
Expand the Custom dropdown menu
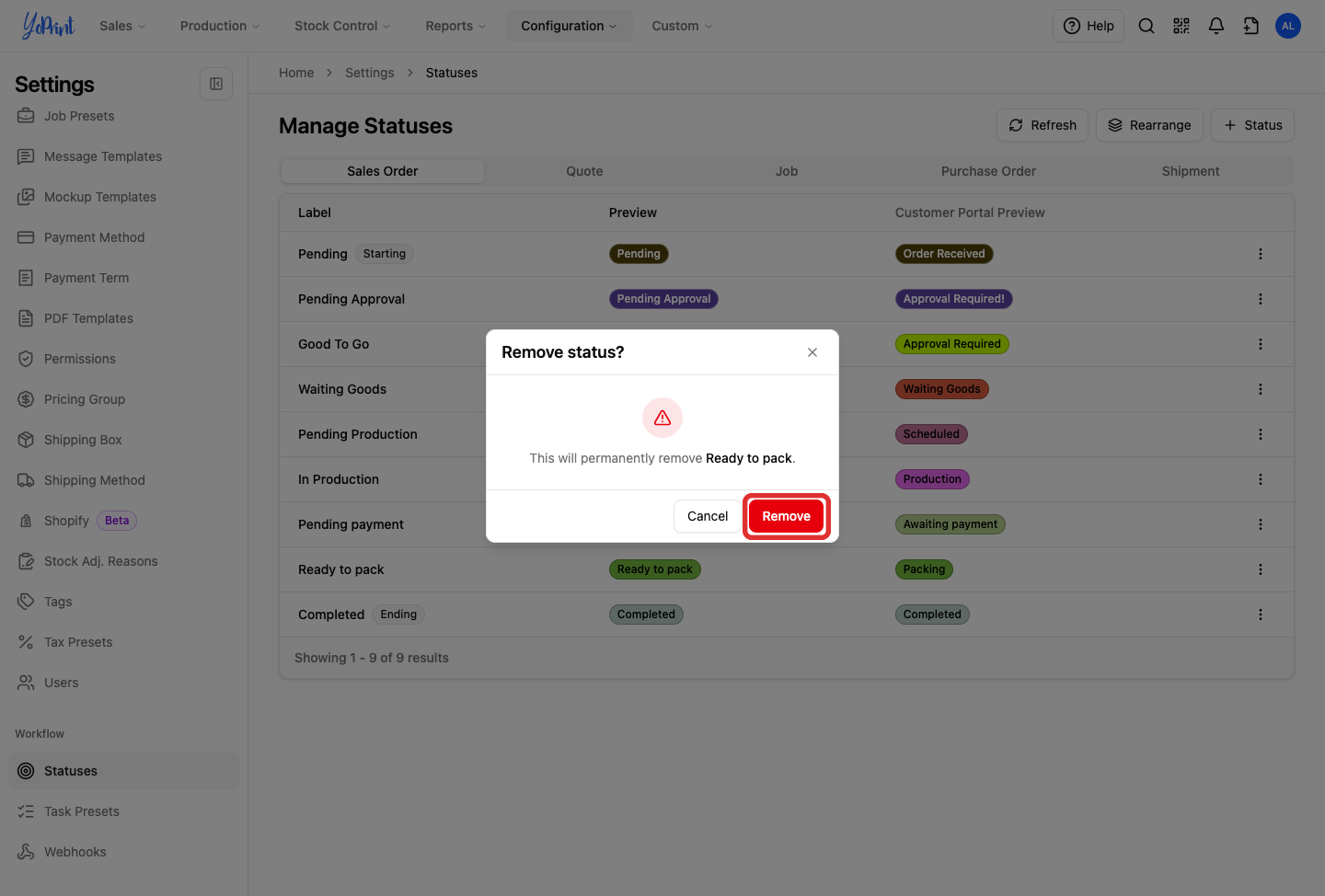[x=682, y=26]
